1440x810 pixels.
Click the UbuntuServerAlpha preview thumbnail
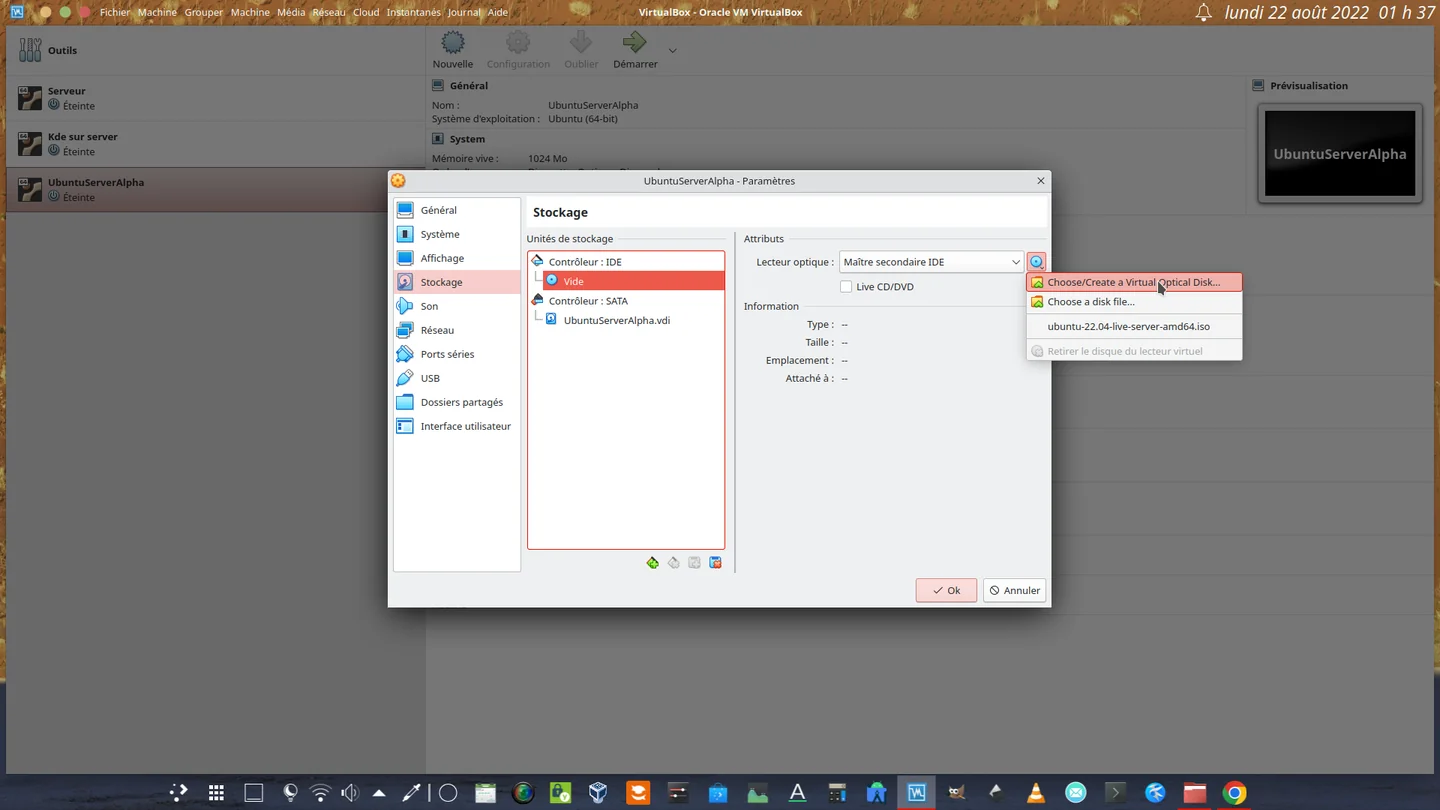click(x=1340, y=153)
